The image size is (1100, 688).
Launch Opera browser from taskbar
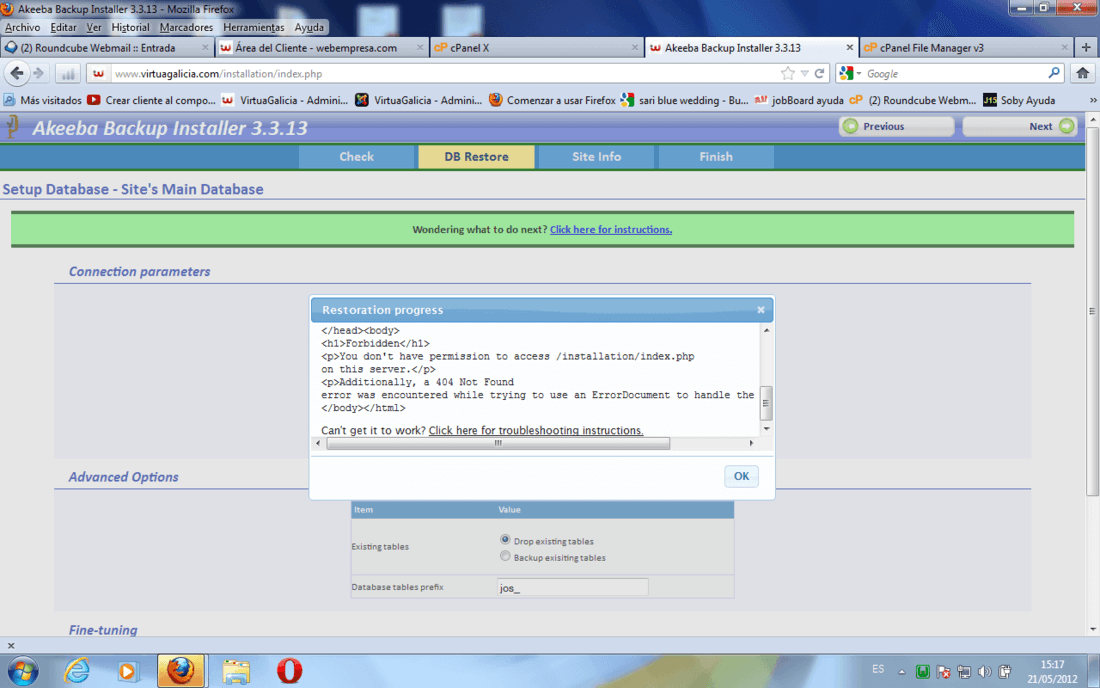pos(289,671)
